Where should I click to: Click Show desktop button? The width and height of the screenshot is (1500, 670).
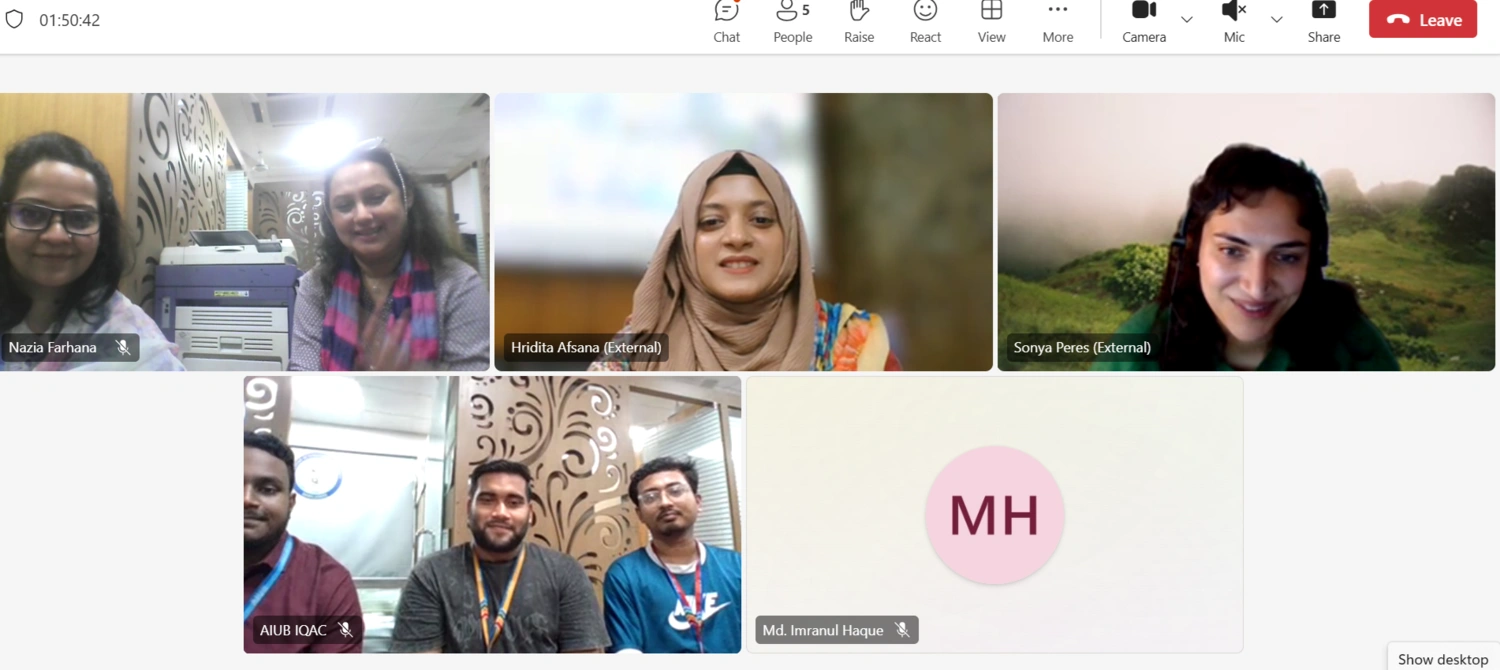[1442, 659]
